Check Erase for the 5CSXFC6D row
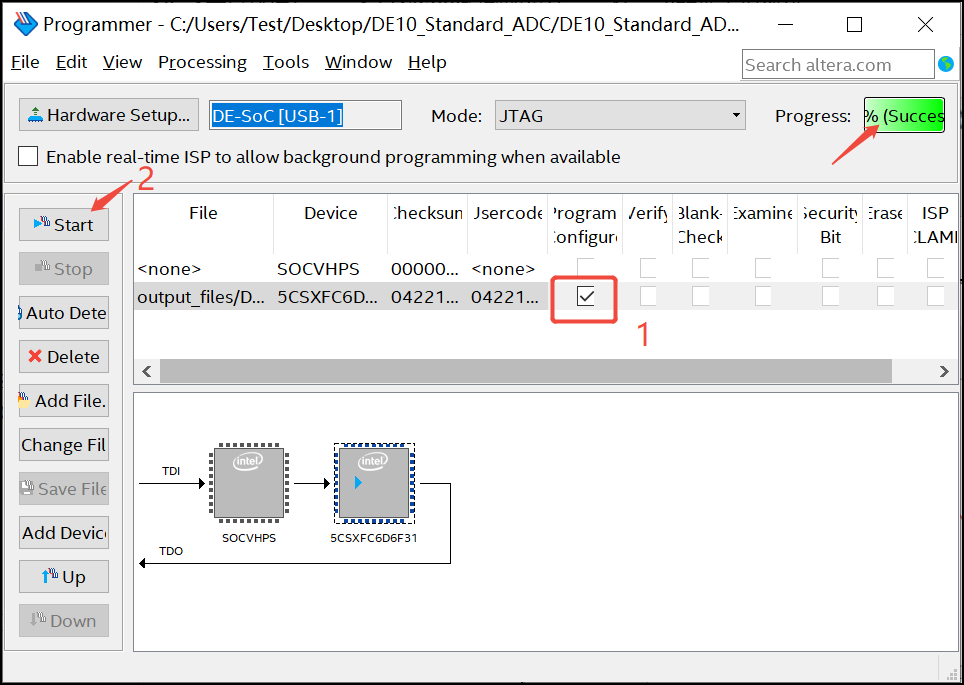Image resolution: width=964 pixels, height=685 pixels. [885, 296]
